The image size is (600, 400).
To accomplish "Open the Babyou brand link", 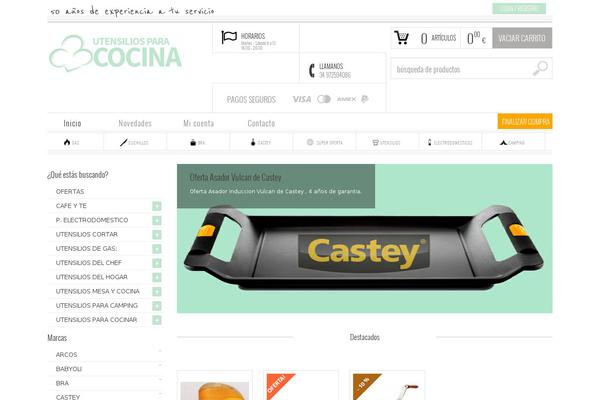I will click(x=69, y=369).
